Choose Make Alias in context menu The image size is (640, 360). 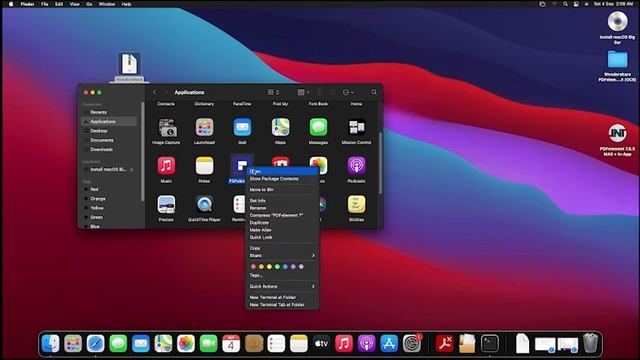[x=282, y=230]
